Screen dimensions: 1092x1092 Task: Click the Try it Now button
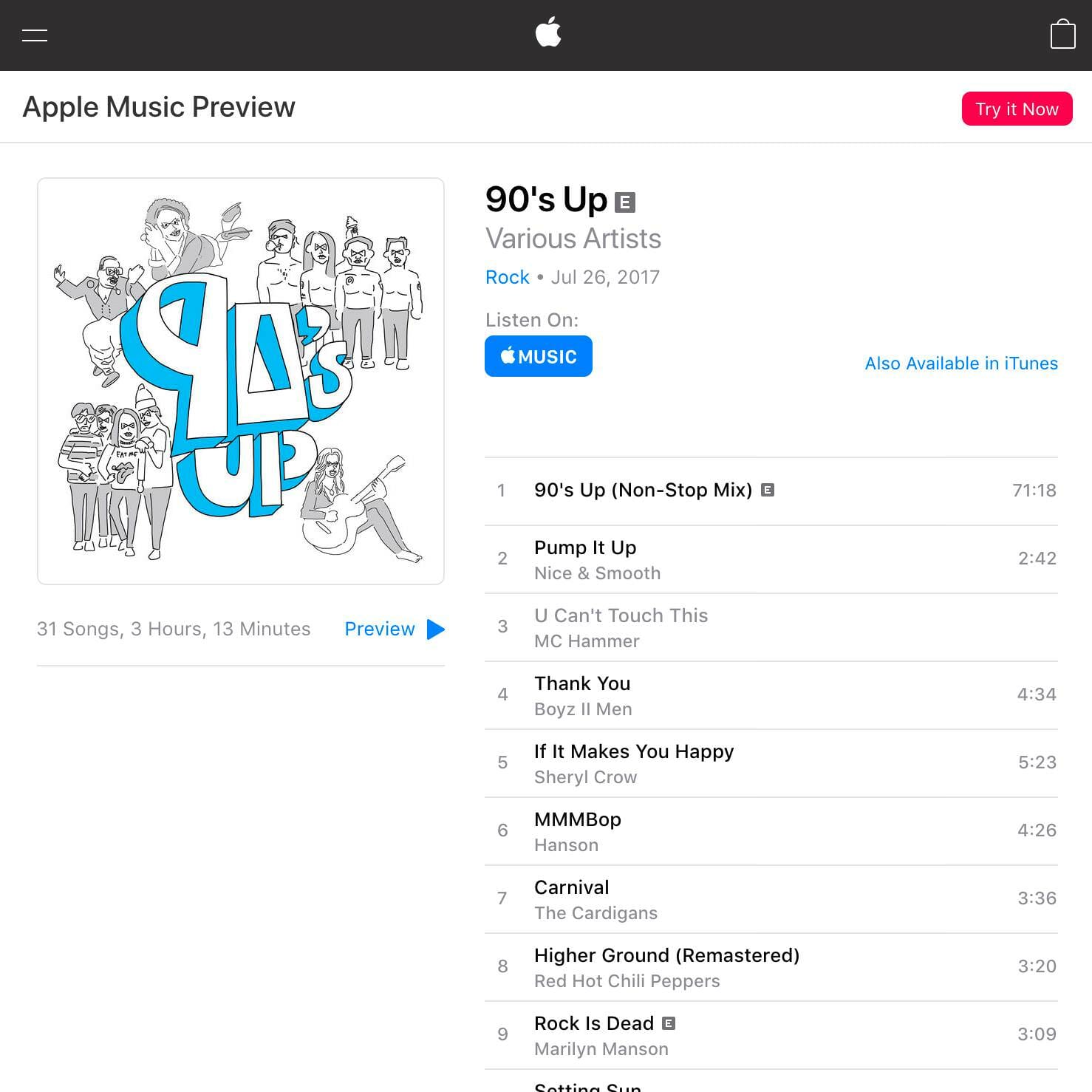pyautogui.click(x=1017, y=109)
